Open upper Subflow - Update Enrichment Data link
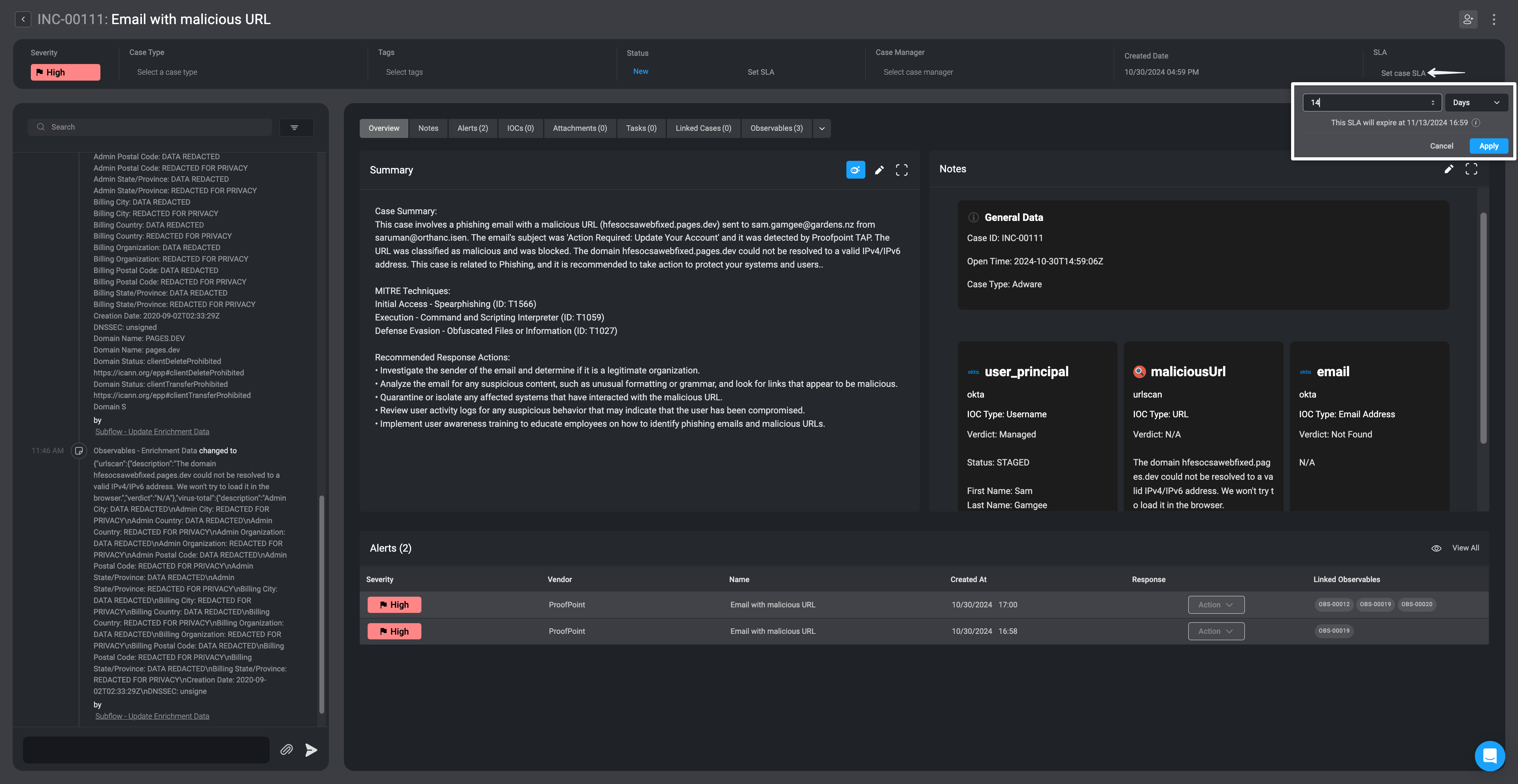 [152, 432]
